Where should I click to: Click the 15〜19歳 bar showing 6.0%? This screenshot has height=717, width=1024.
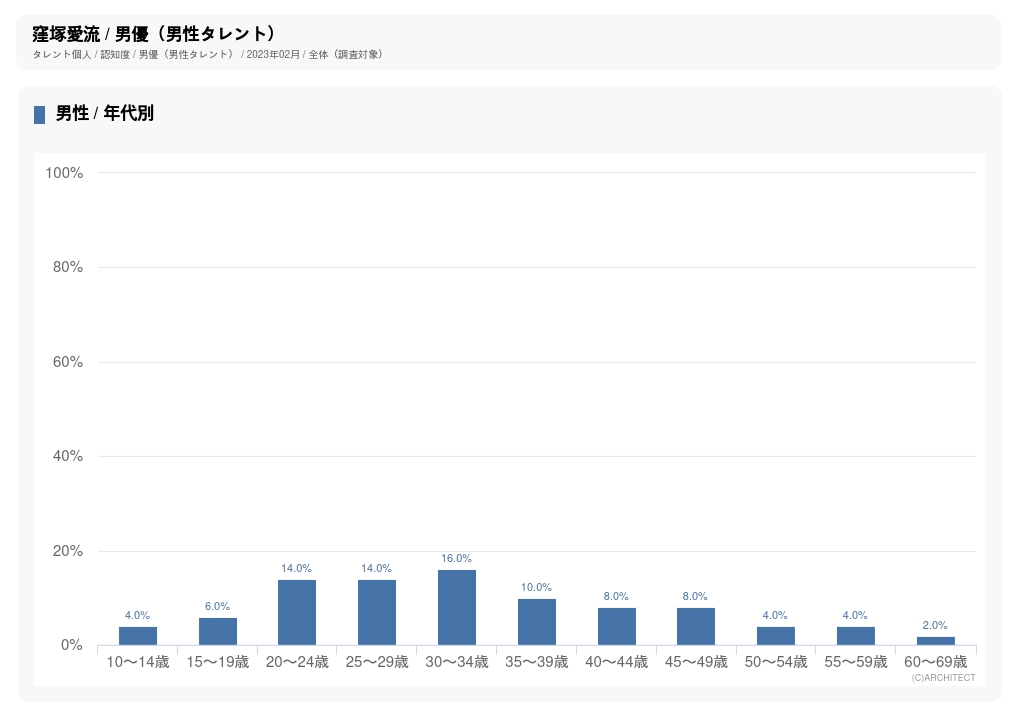coord(217,632)
